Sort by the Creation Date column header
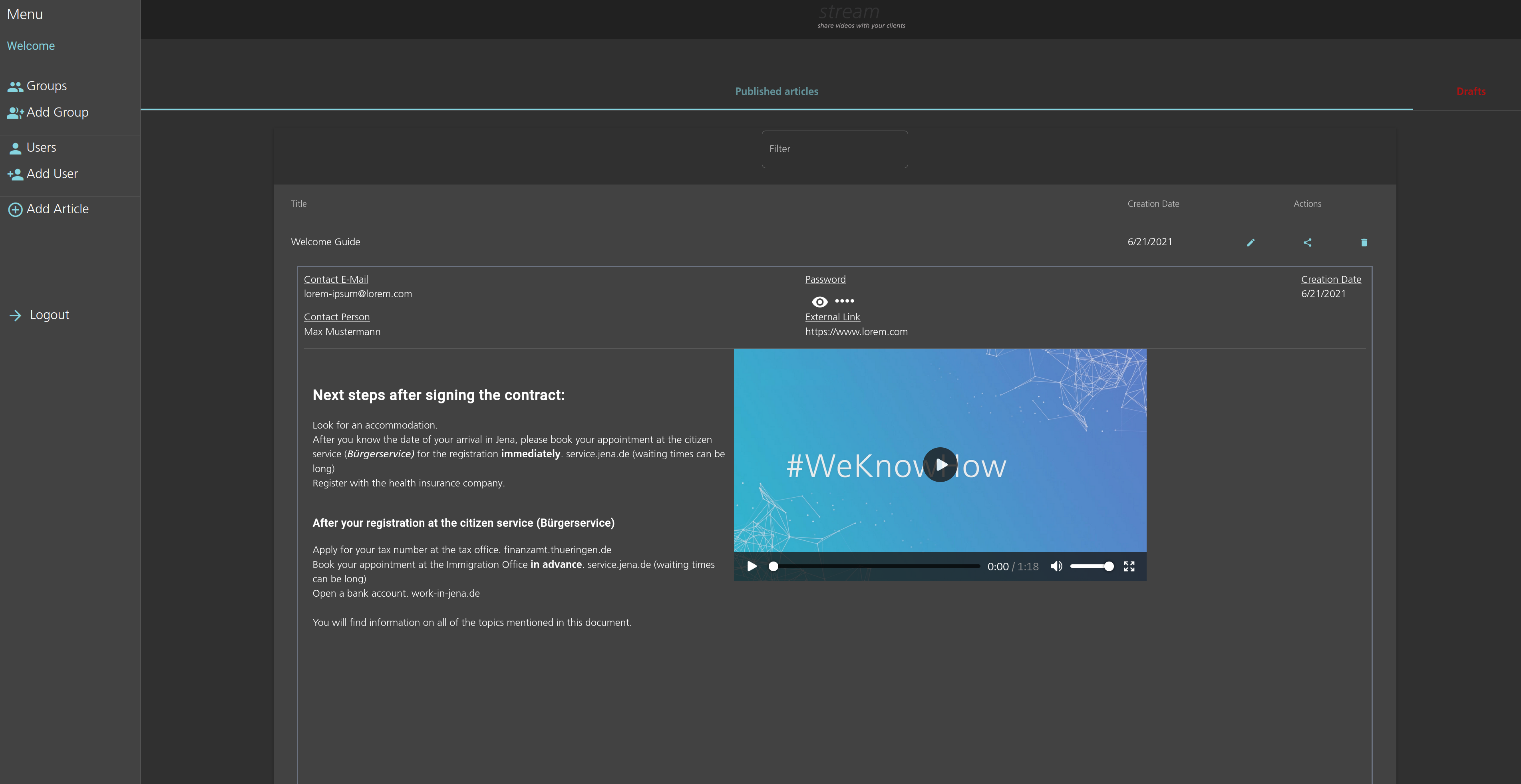This screenshot has height=784, width=1521. pyautogui.click(x=1153, y=204)
